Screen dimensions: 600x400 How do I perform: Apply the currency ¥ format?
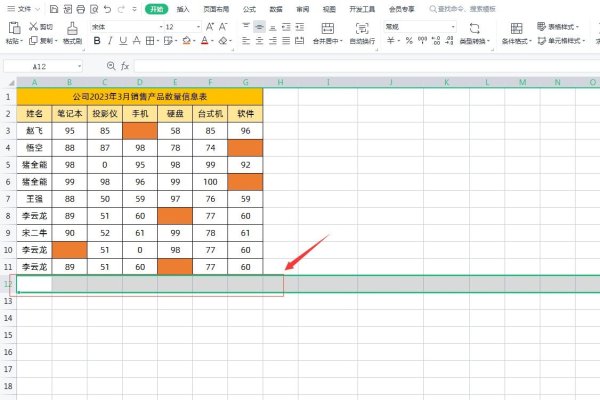(390, 41)
